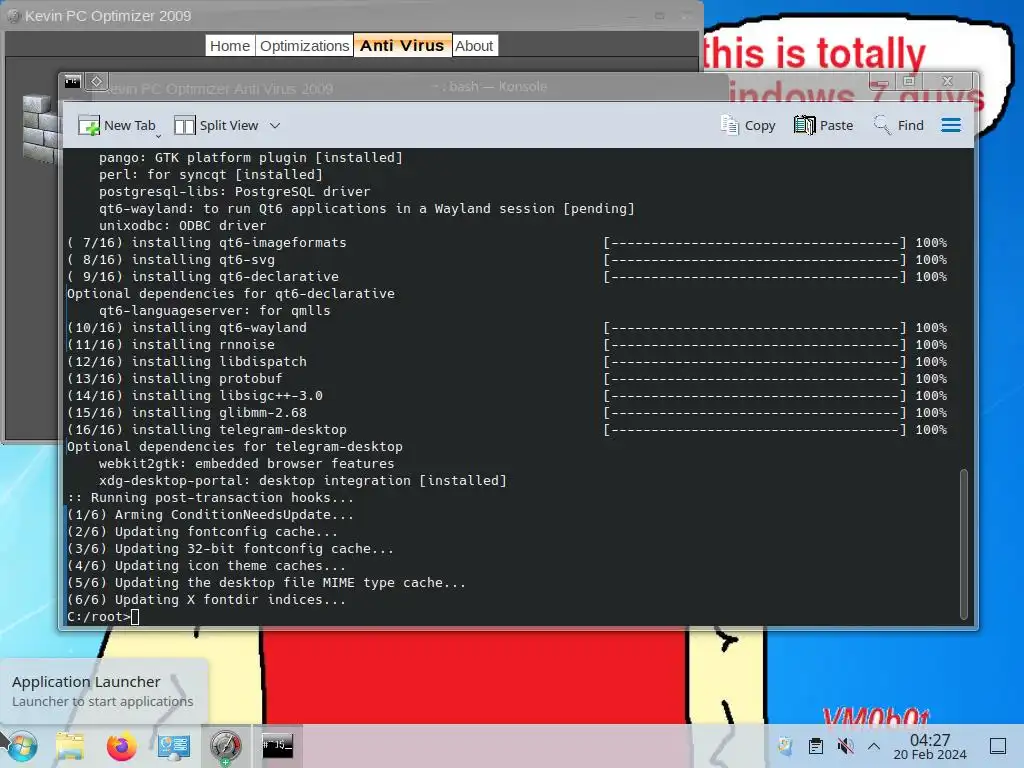The height and width of the screenshot is (768, 1024).
Task: Click the 'installing protobuf' line
Action: click(174, 379)
